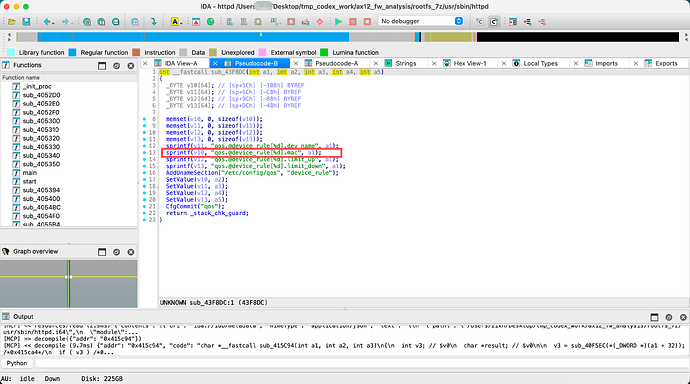The image size is (690, 384).
Task: Select sub_4052D0 in Functions list
Action: (x=41, y=95)
